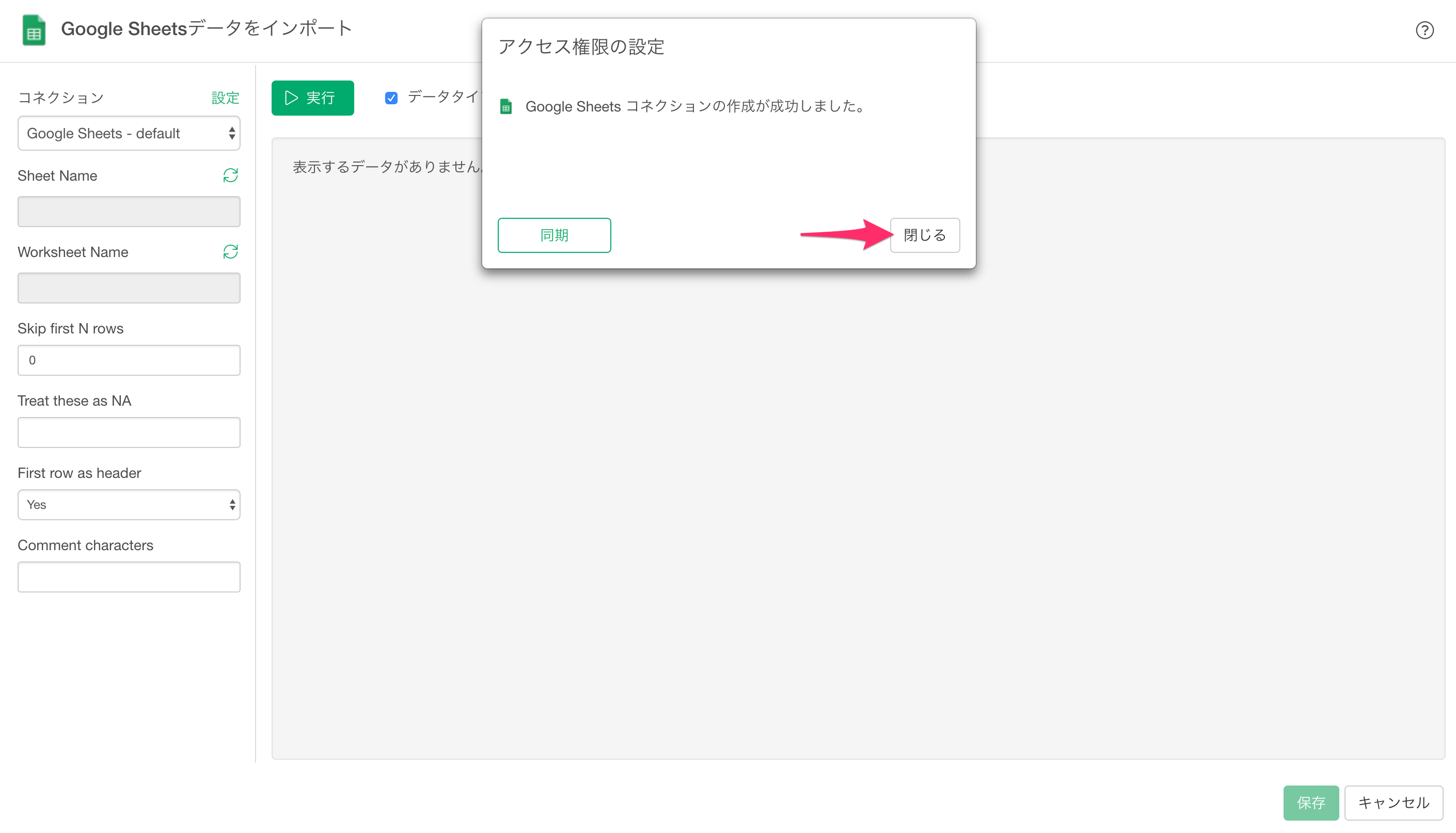
Task: Click the キャンセル cancel button
Action: click(1394, 803)
